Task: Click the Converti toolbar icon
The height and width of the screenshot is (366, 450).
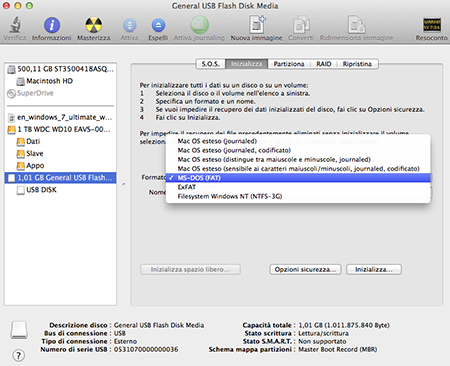Action: point(301,25)
